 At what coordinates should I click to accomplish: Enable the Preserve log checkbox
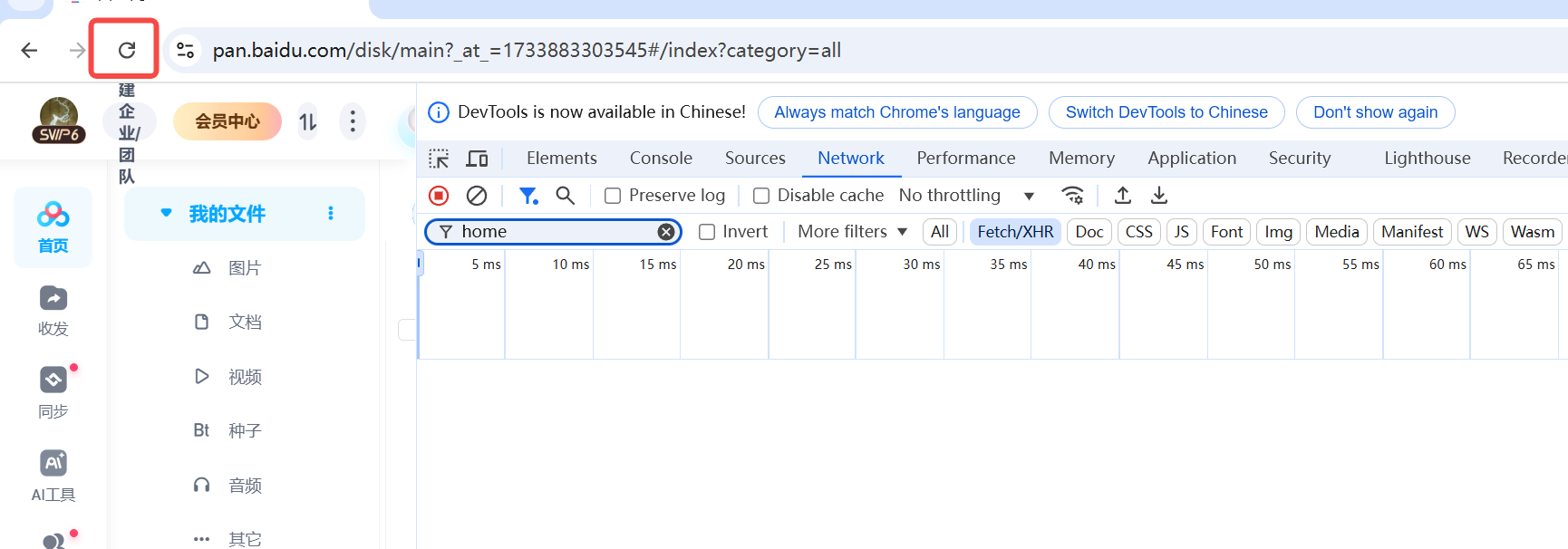tap(614, 196)
